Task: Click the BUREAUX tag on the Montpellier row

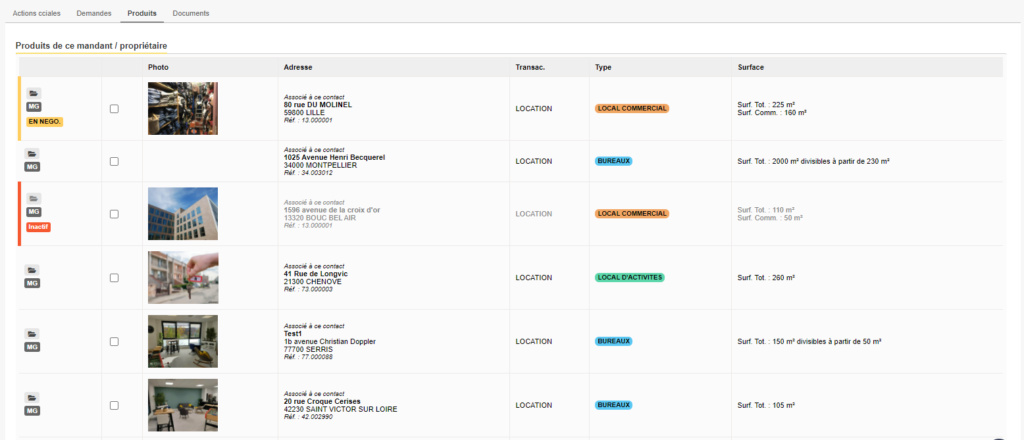Action: pyautogui.click(x=614, y=161)
